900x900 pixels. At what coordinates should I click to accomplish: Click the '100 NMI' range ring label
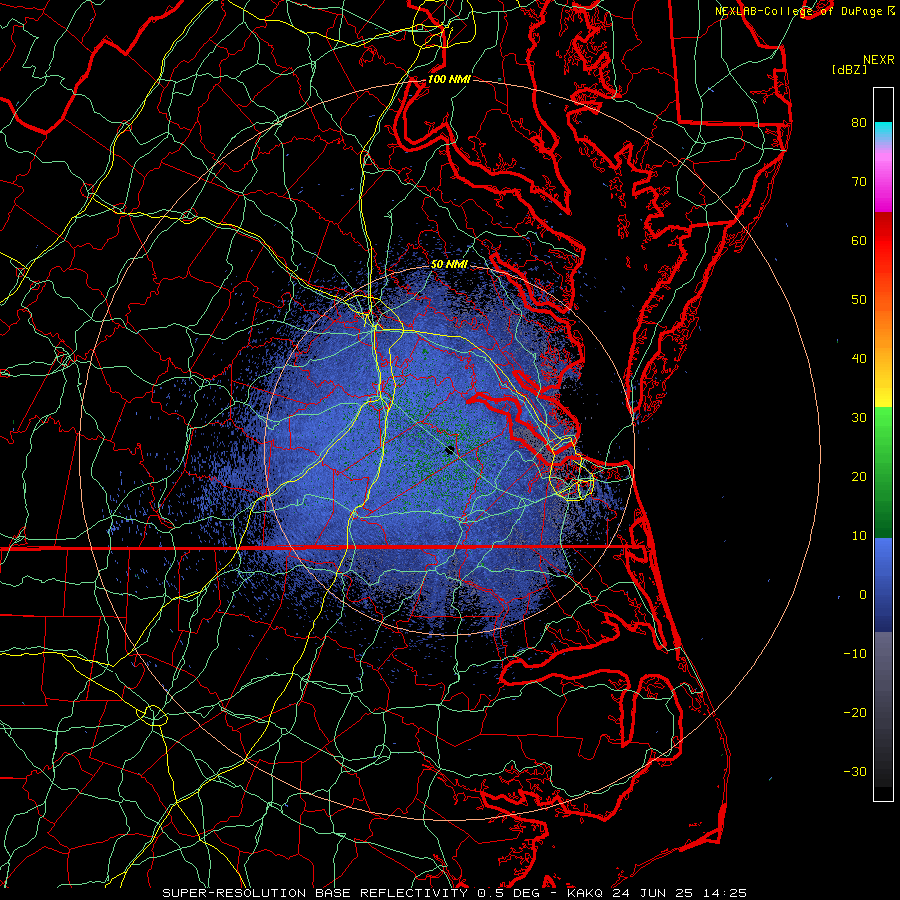449,79
